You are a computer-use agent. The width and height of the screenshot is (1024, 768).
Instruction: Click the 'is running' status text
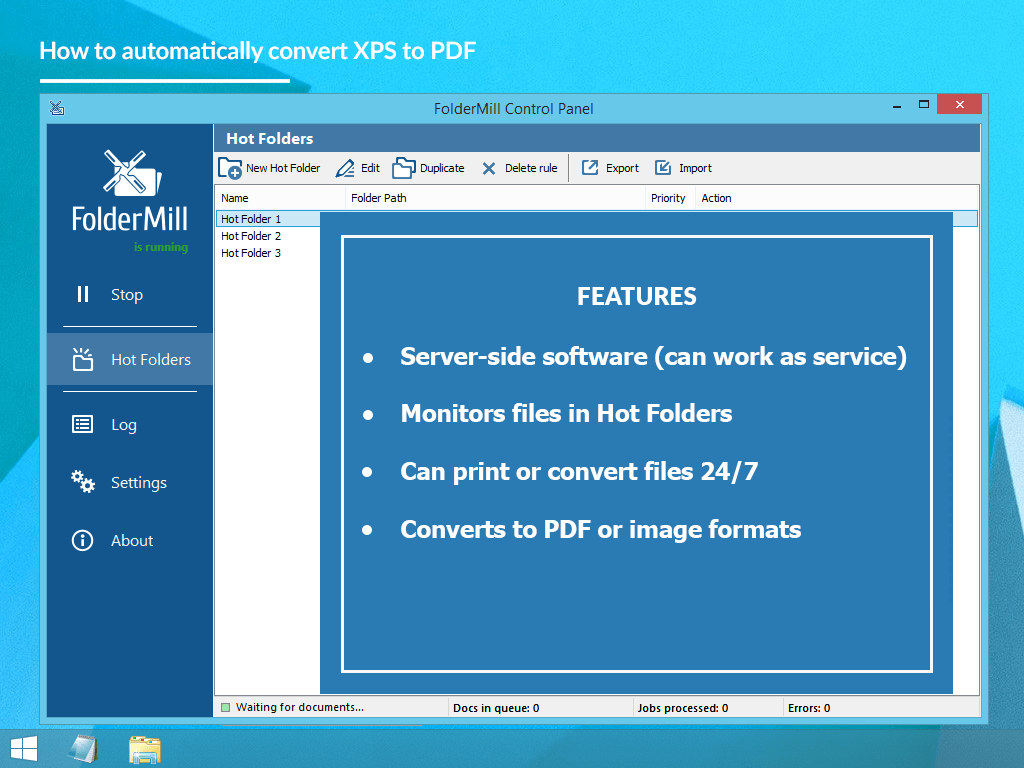coord(161,247)
